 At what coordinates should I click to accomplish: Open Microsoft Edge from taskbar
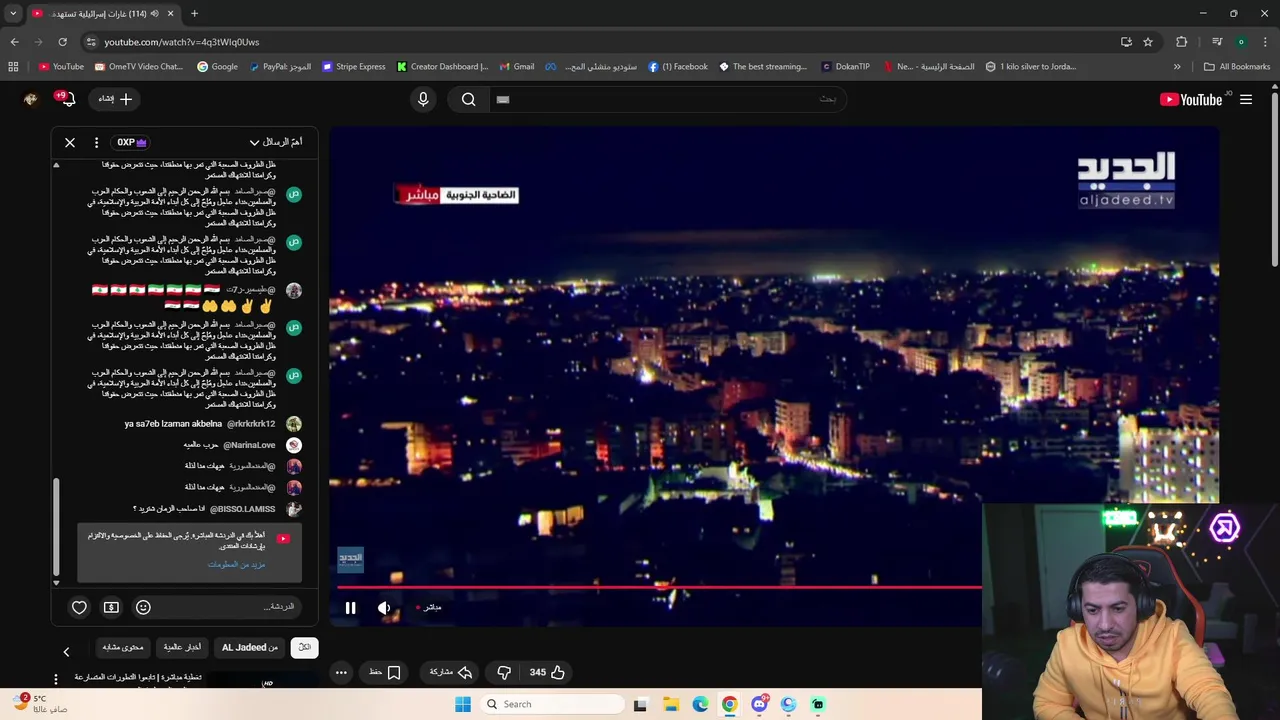700,704
